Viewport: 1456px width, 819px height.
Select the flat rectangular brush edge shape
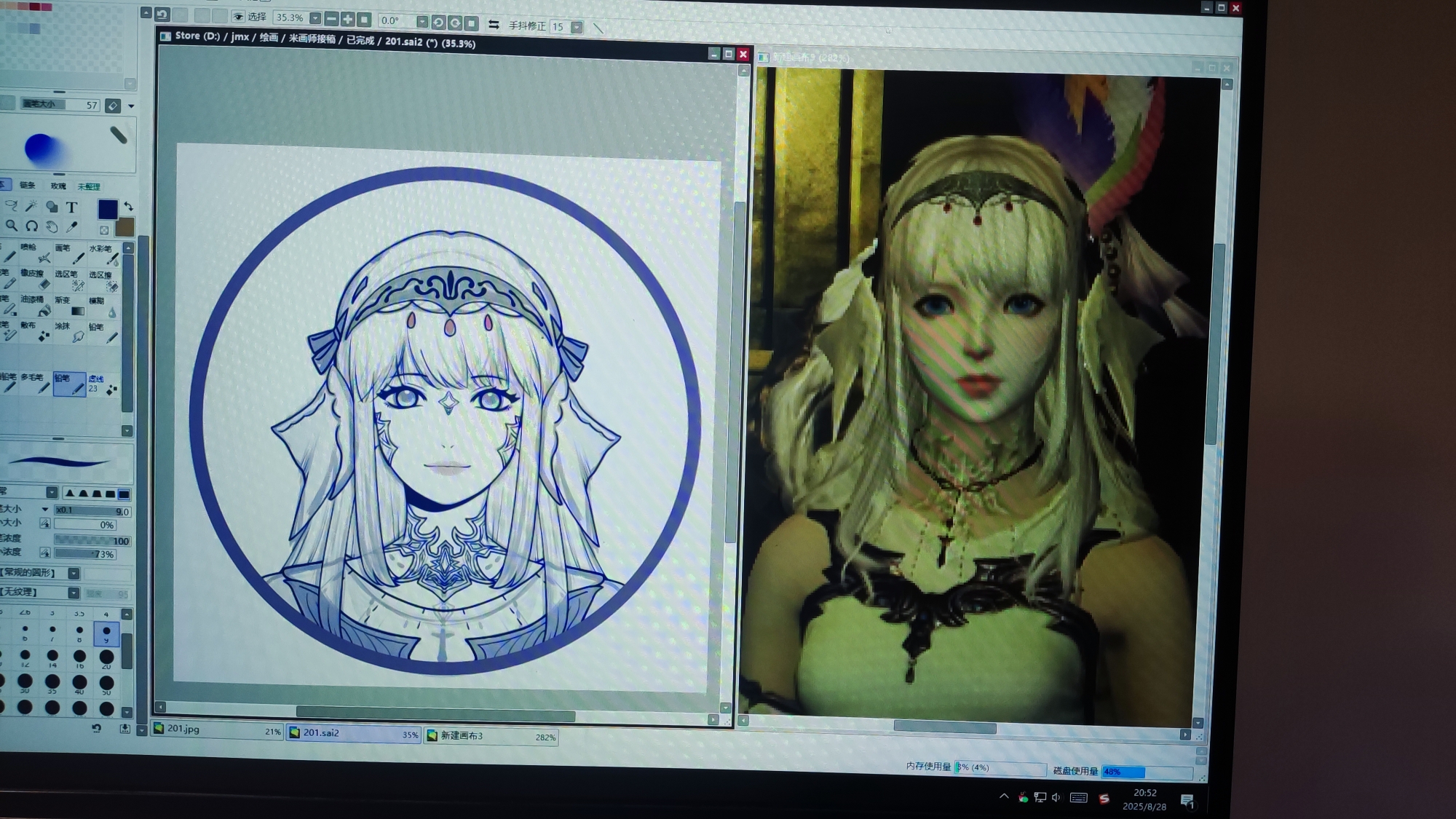(124, 494)
